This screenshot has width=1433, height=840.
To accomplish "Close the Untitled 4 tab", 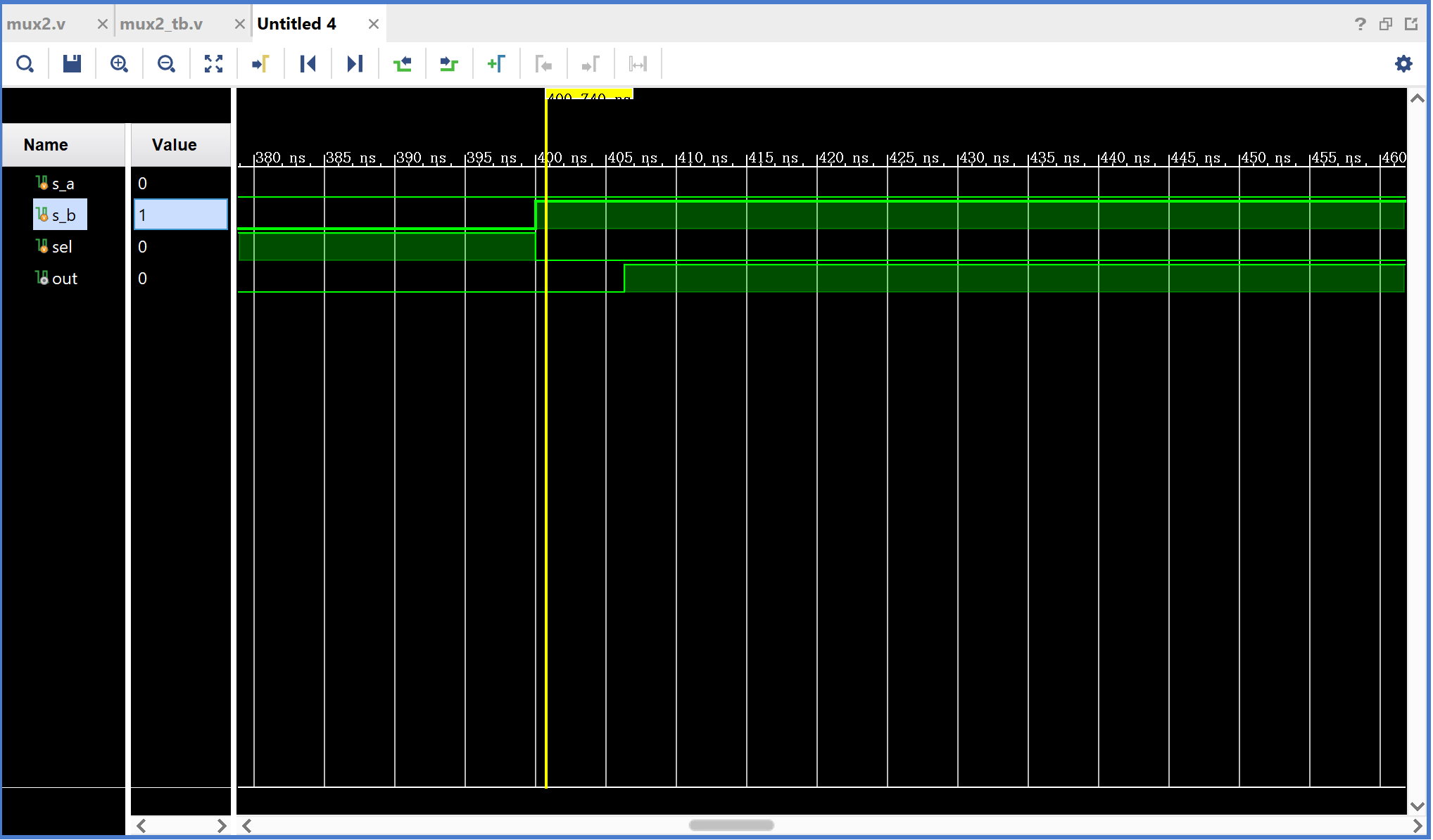I will pyautogui.click(x=374, y=24).
